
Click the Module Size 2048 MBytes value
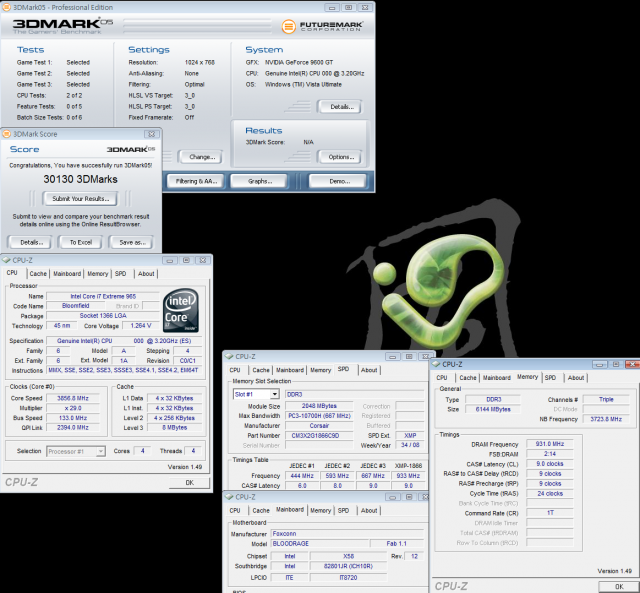[319, 406]
